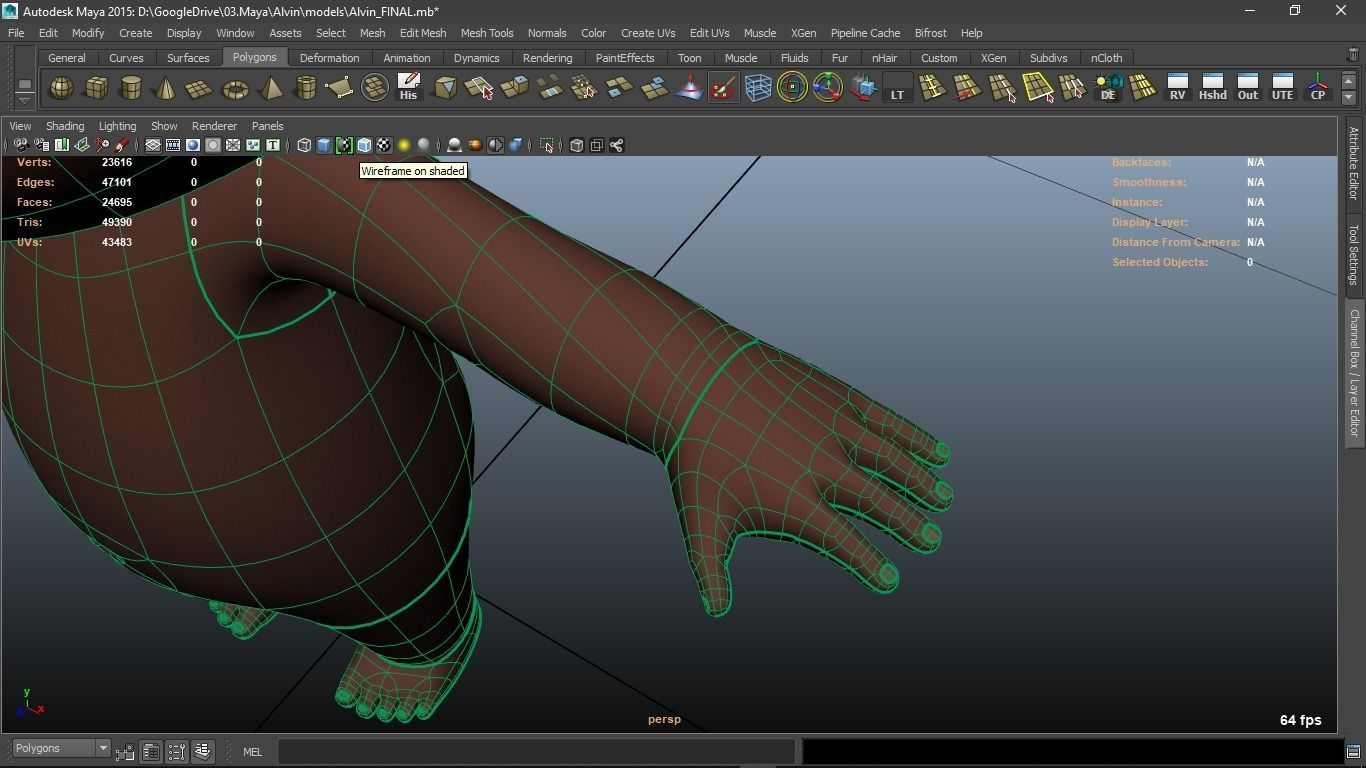Open the Shading panel menu
The width and height of the screenshot is (1366, 768).
coord(65,126)
